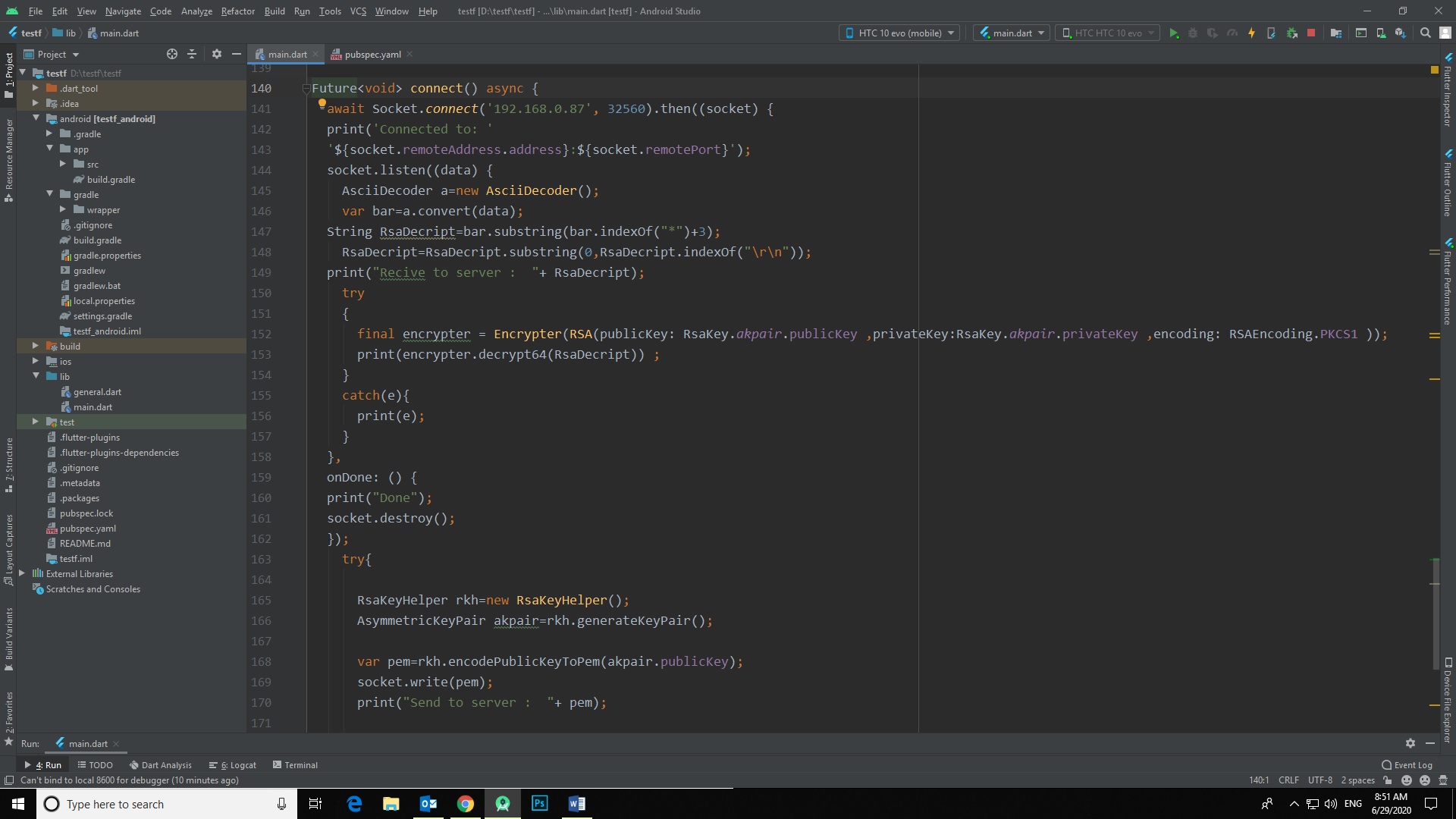This screenshot has height=819, width=1456.
Task: Open the Event Log
Action: [1409, 765]
